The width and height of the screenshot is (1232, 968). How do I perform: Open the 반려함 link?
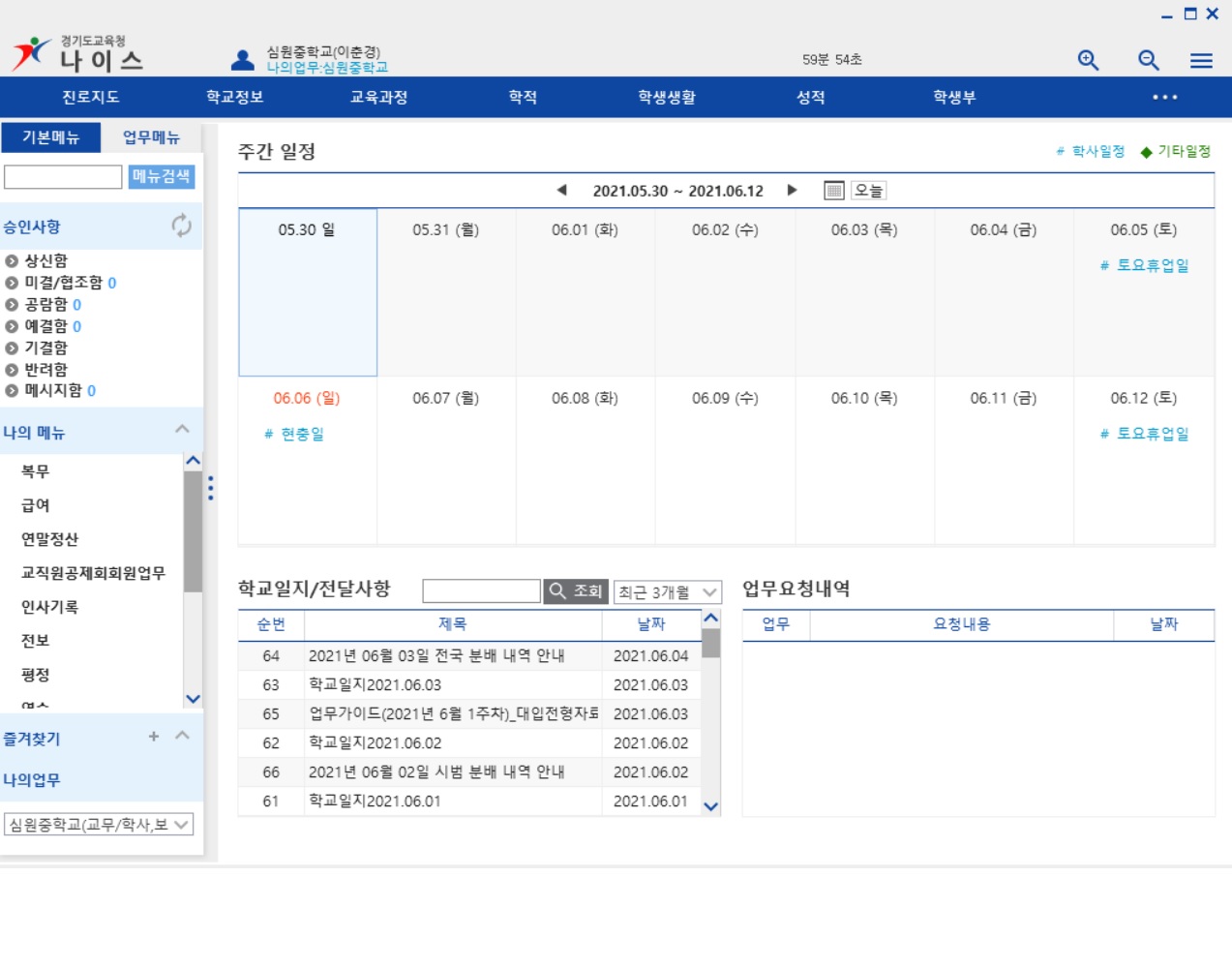click(x=45, y=370)
